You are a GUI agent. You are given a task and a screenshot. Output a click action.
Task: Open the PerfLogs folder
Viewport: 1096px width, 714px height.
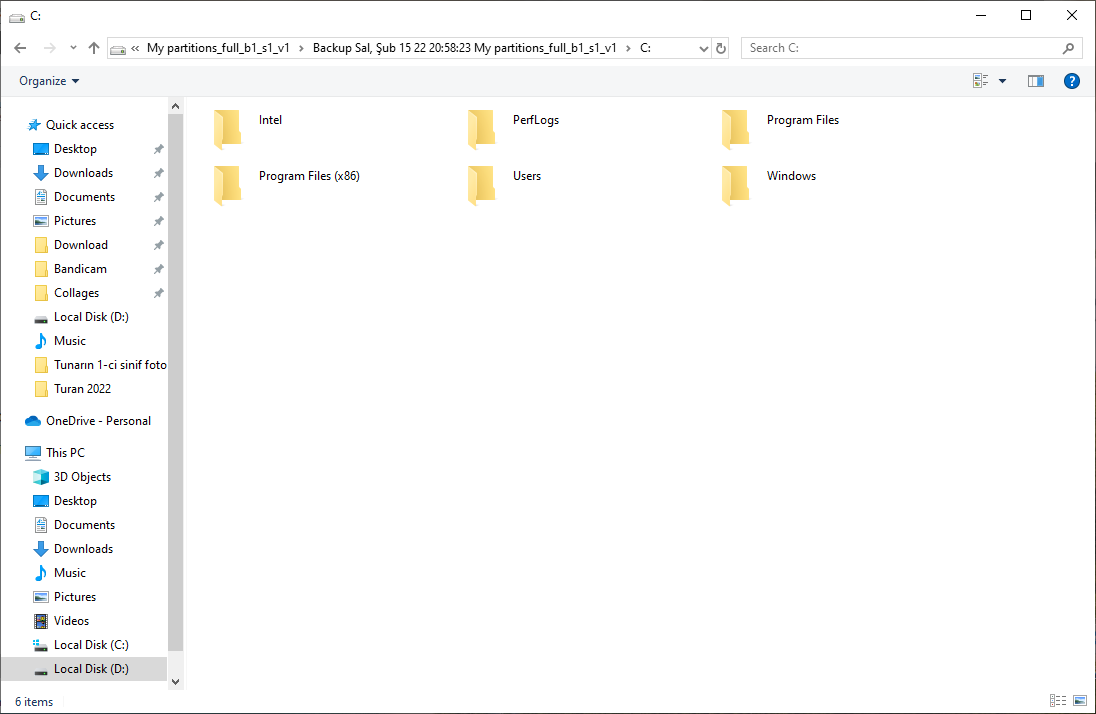click(514, 129)
